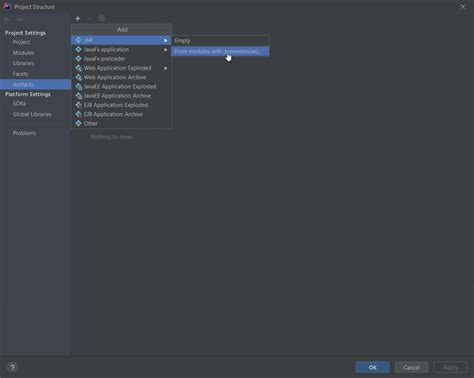The height and width of the screenshot is (378, 474).
Task: Choose EJB Application: Exploded entry
Action: [x=121, y=105]
